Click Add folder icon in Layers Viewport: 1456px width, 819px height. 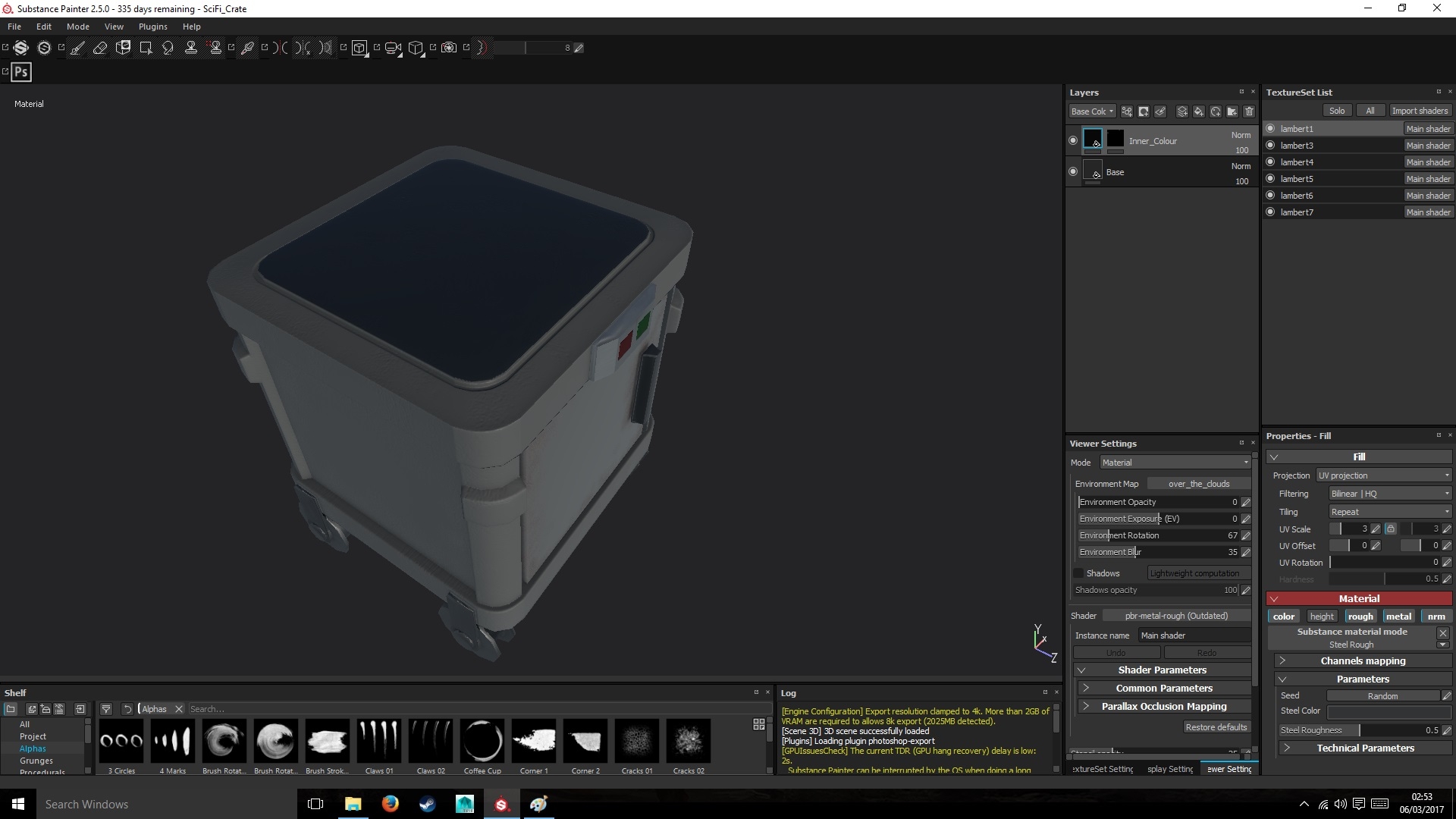(x=1232, y=111)
